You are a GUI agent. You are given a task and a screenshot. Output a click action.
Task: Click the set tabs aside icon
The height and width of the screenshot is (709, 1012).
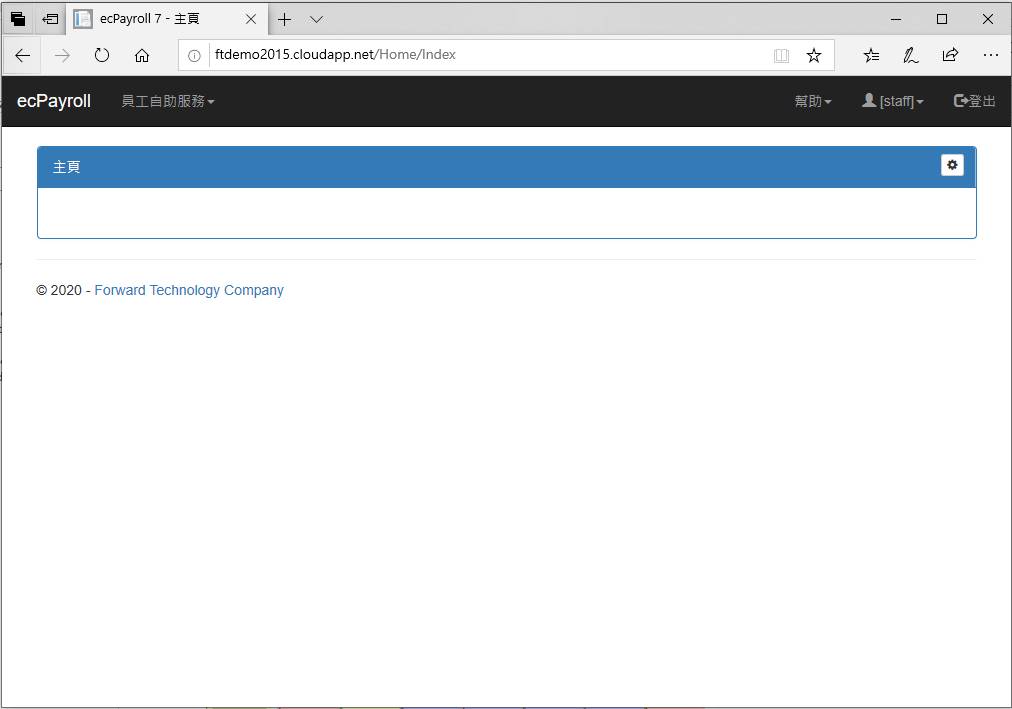click(49, 19)
